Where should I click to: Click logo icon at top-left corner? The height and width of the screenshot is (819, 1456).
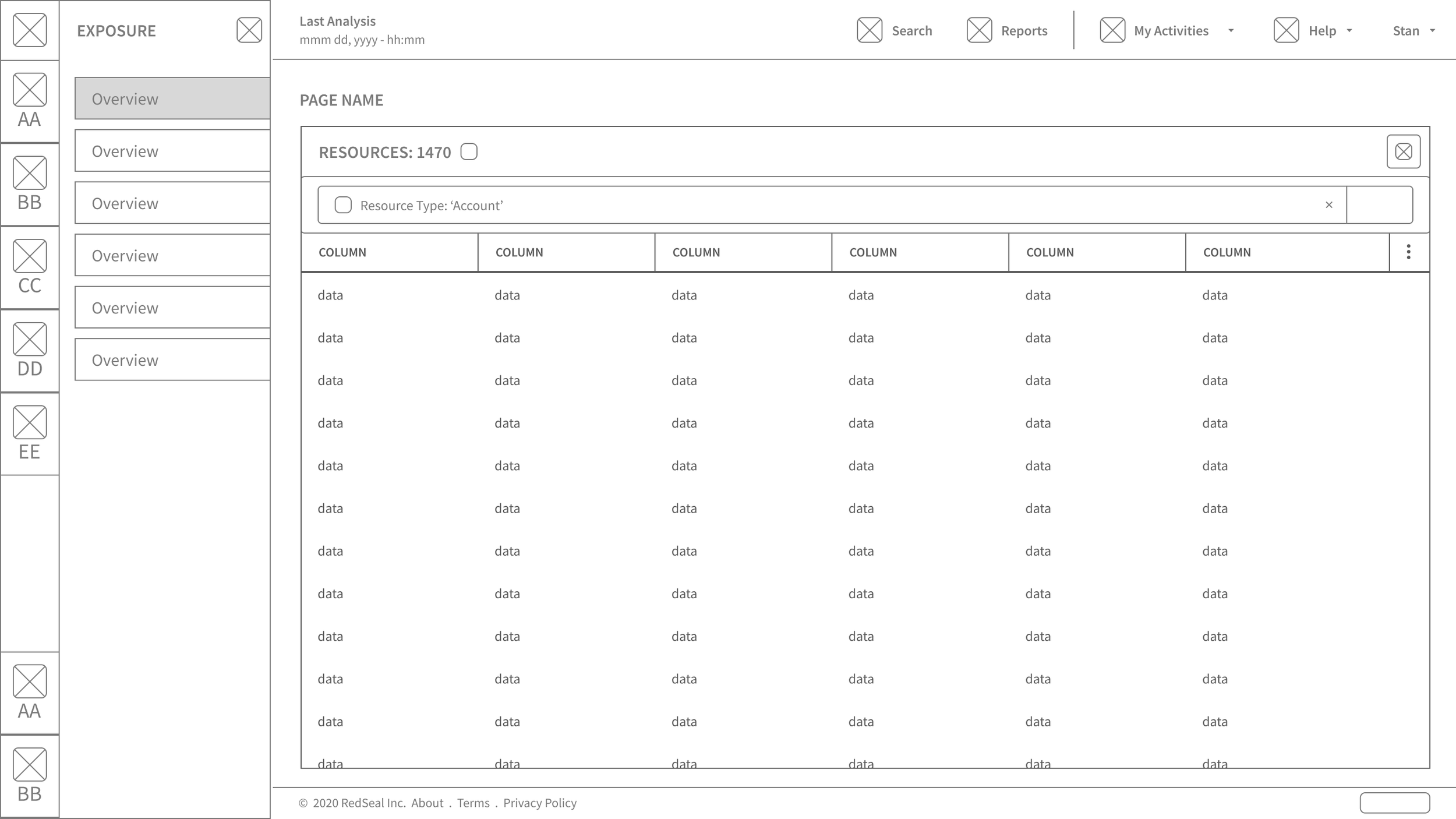coord(30,30)
